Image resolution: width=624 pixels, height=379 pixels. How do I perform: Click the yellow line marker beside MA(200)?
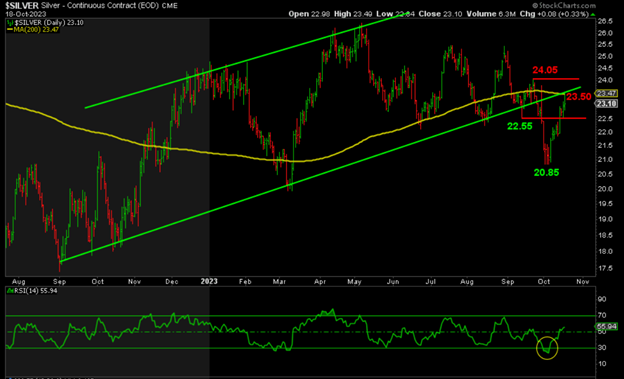coord(10,29)
